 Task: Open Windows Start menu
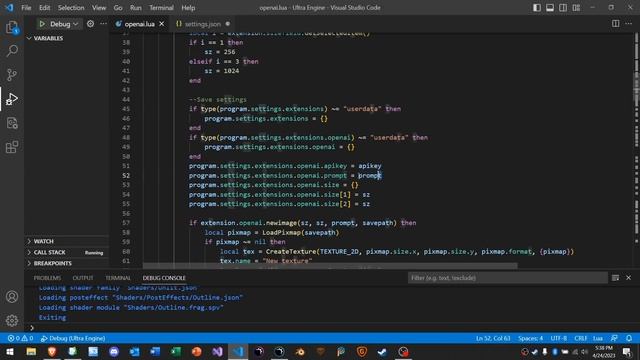(10, 352)
